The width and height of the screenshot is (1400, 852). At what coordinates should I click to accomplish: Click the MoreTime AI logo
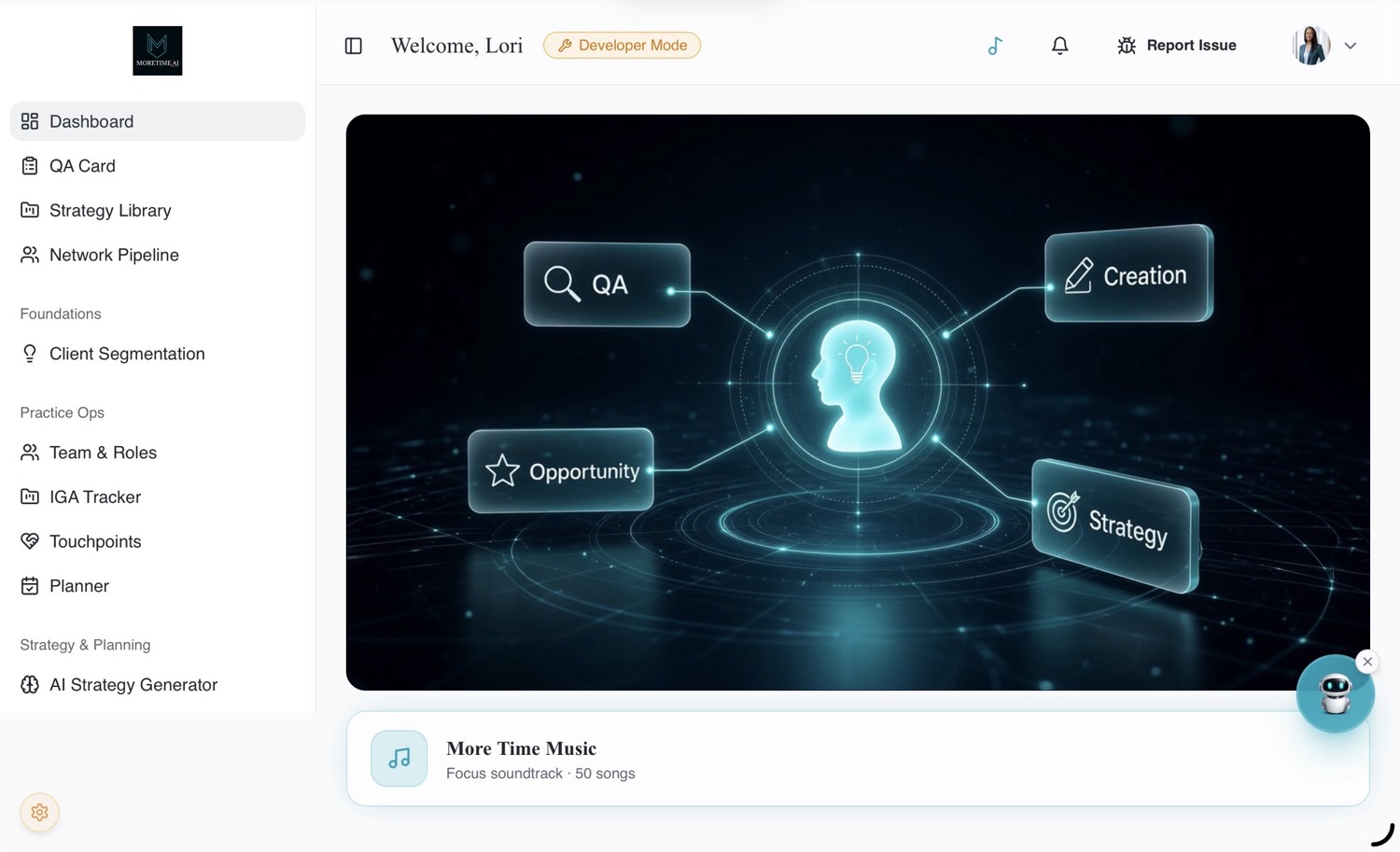click(157, 50)
